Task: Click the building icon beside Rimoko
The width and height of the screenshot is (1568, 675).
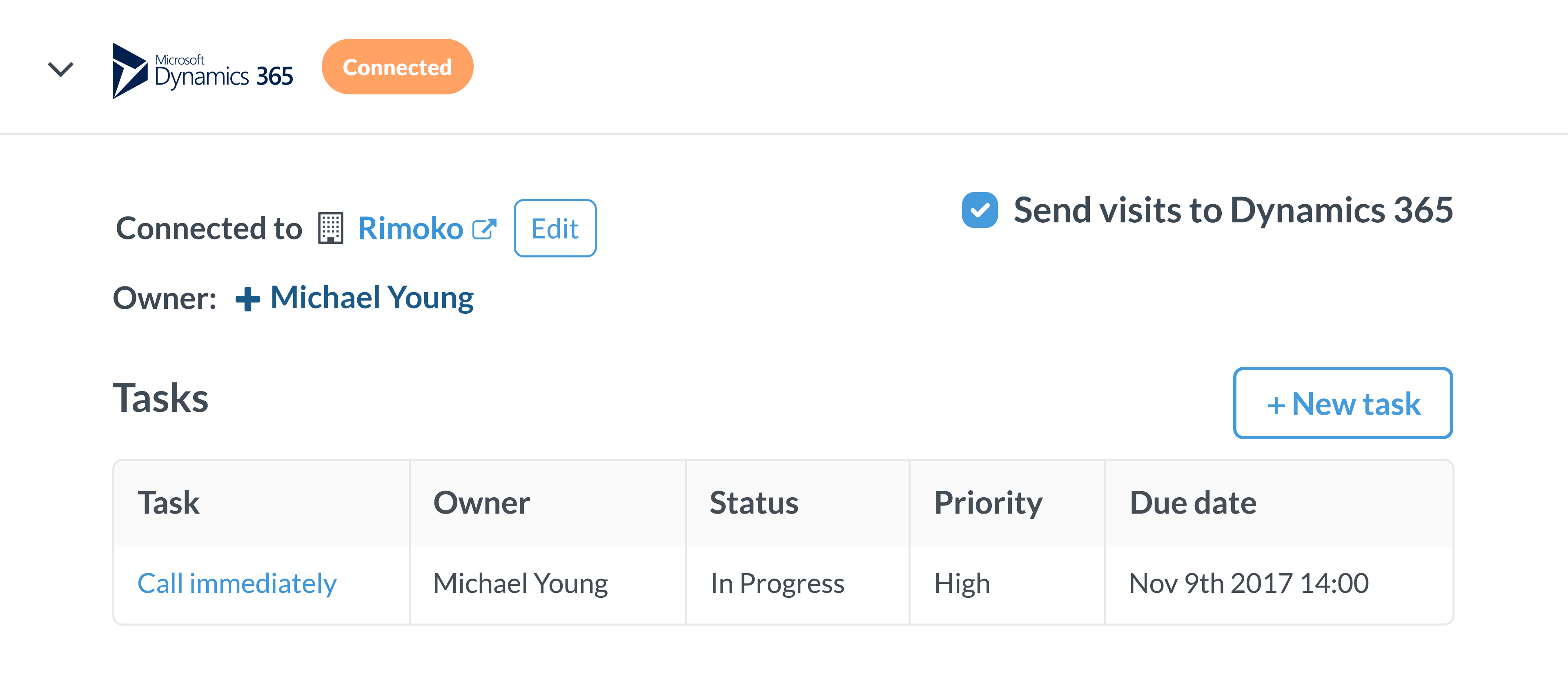Action: [330, 228]
